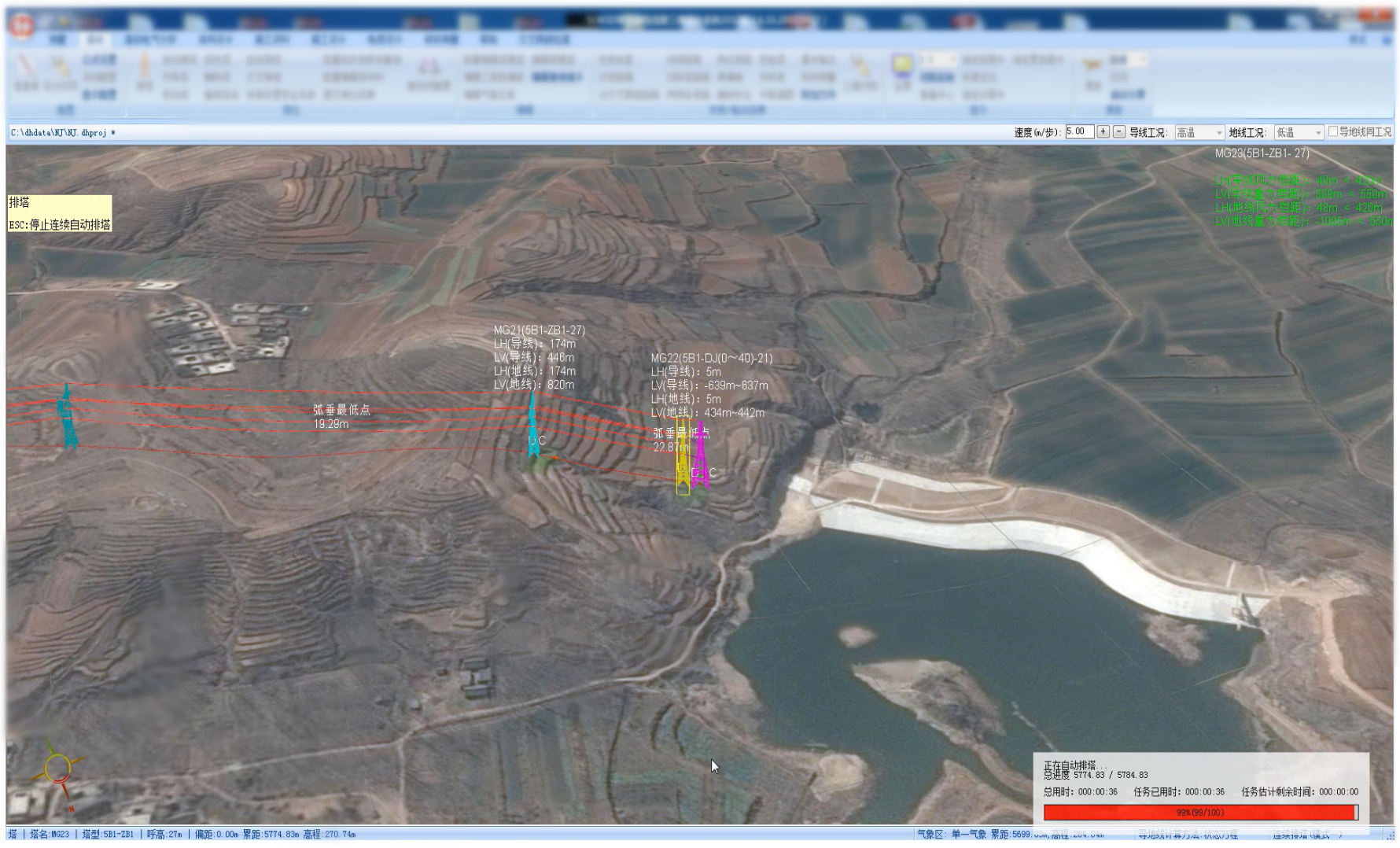Click the airplane fly-through ribbon icon

1092,65
